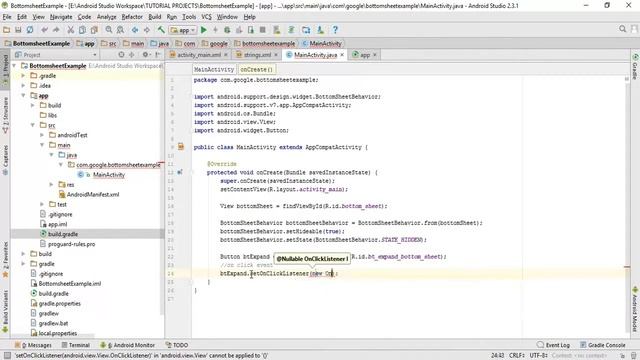
Task: Click the Copy toolbar icon
Action: pyautogui.click(x=82, y=30)
